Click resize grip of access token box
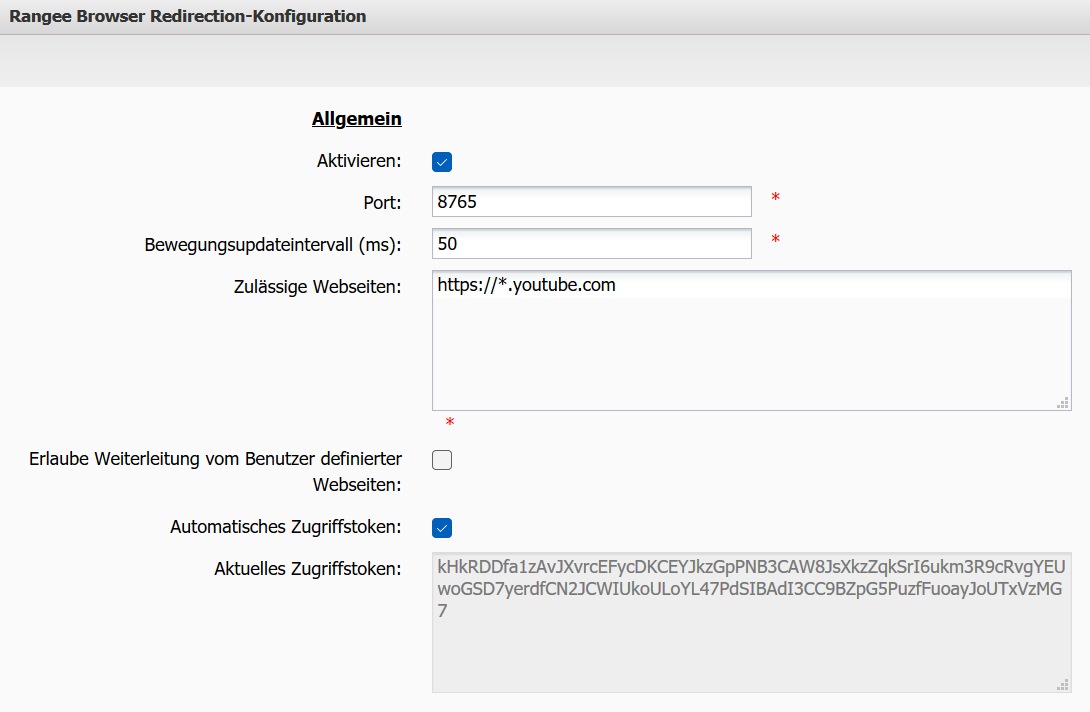The height and width of the screenshot is (712, 1090). pyautogui.click(x=1063, y=684)
